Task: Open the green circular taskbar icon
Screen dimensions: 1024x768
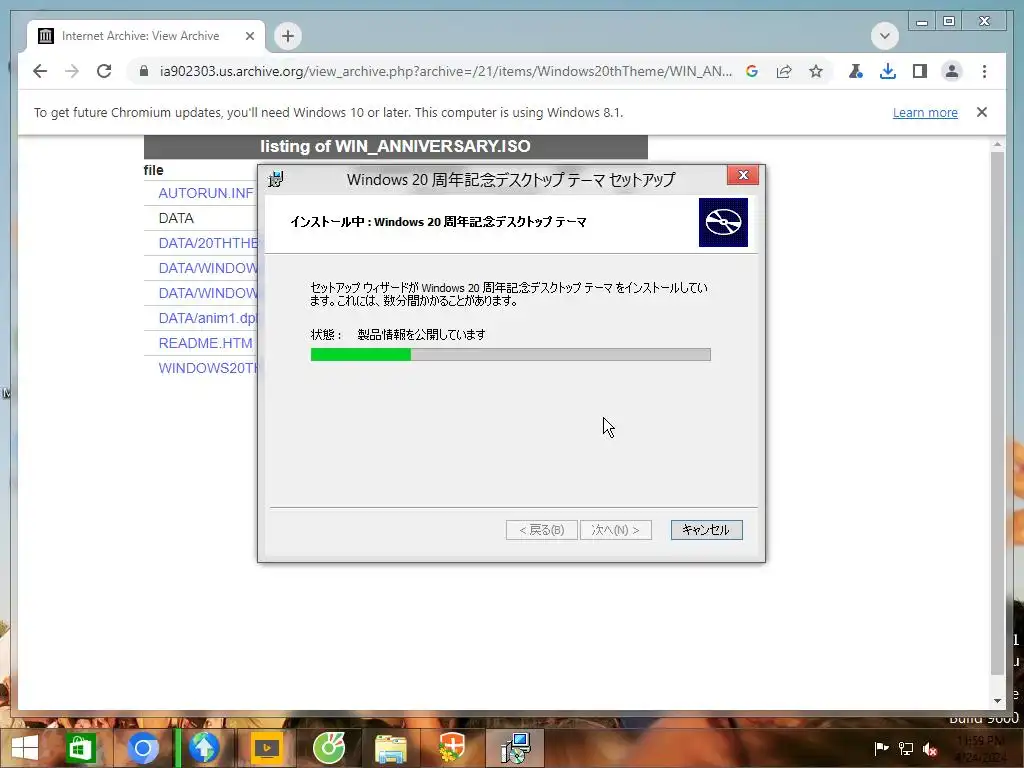Action: point(328,748)
